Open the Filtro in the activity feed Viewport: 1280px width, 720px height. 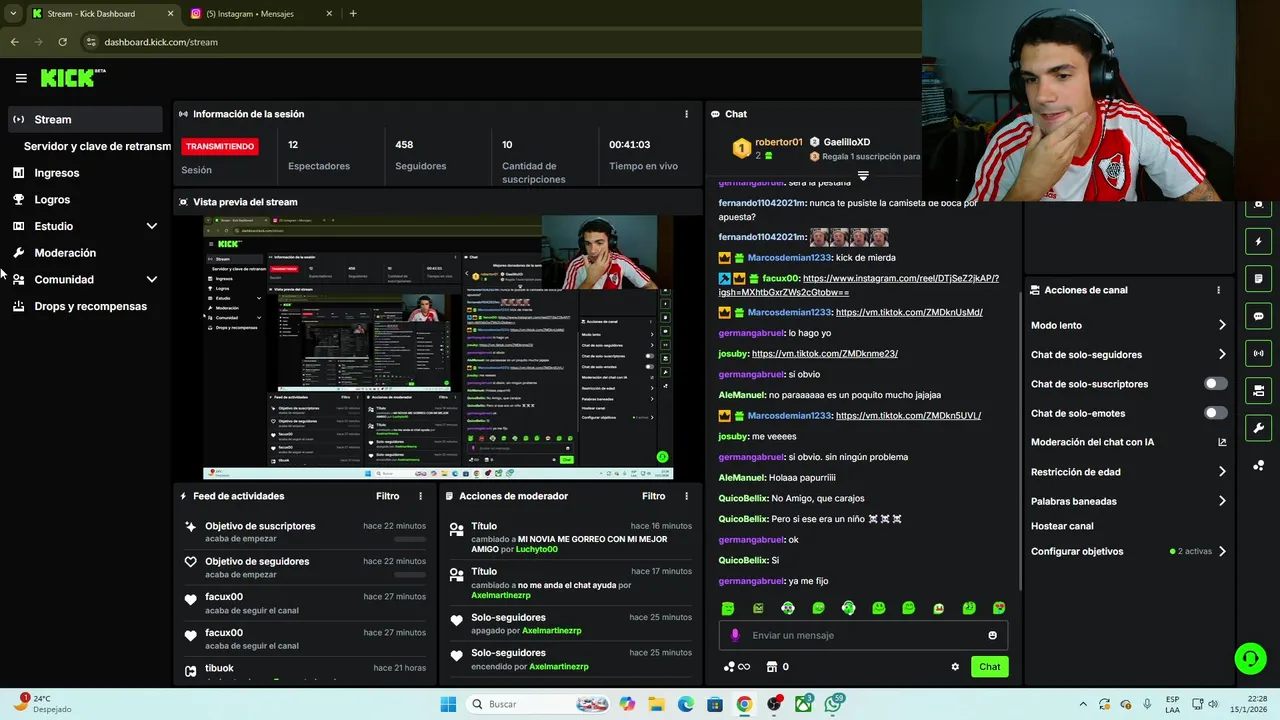(x=387, y=496)
